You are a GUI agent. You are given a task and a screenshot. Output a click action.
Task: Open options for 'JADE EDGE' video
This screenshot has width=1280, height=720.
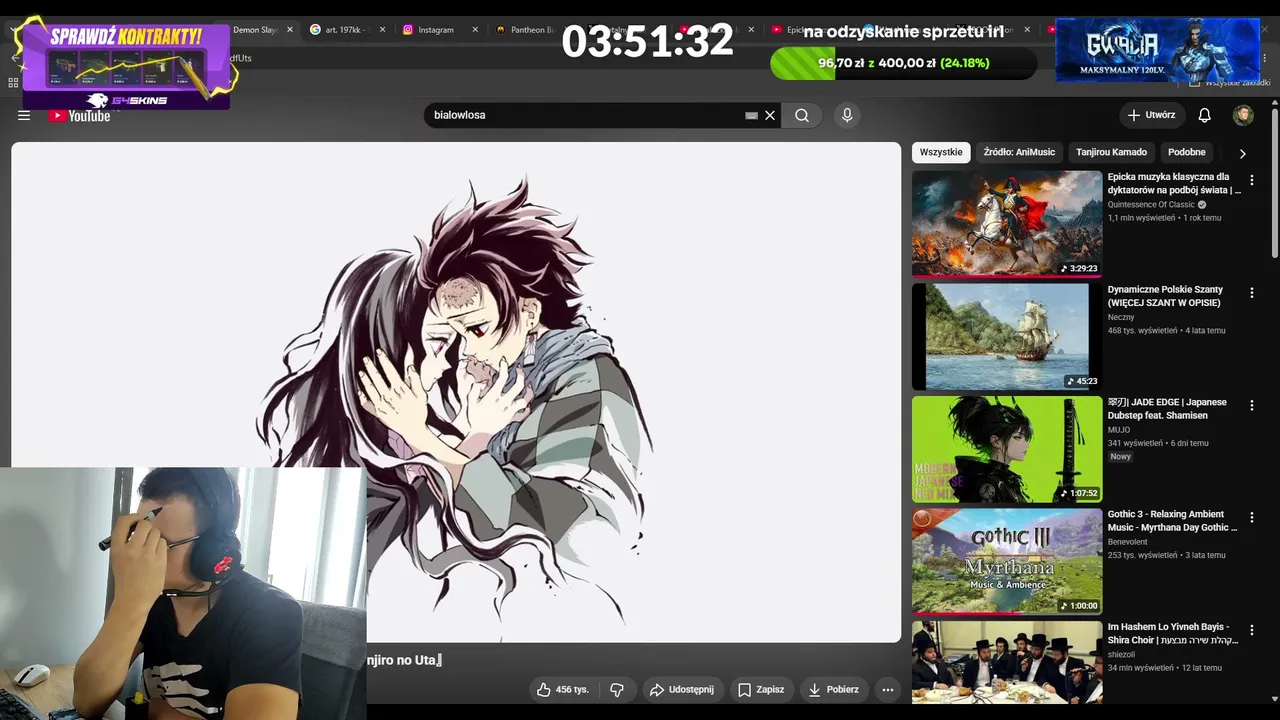pos(1251,405)
